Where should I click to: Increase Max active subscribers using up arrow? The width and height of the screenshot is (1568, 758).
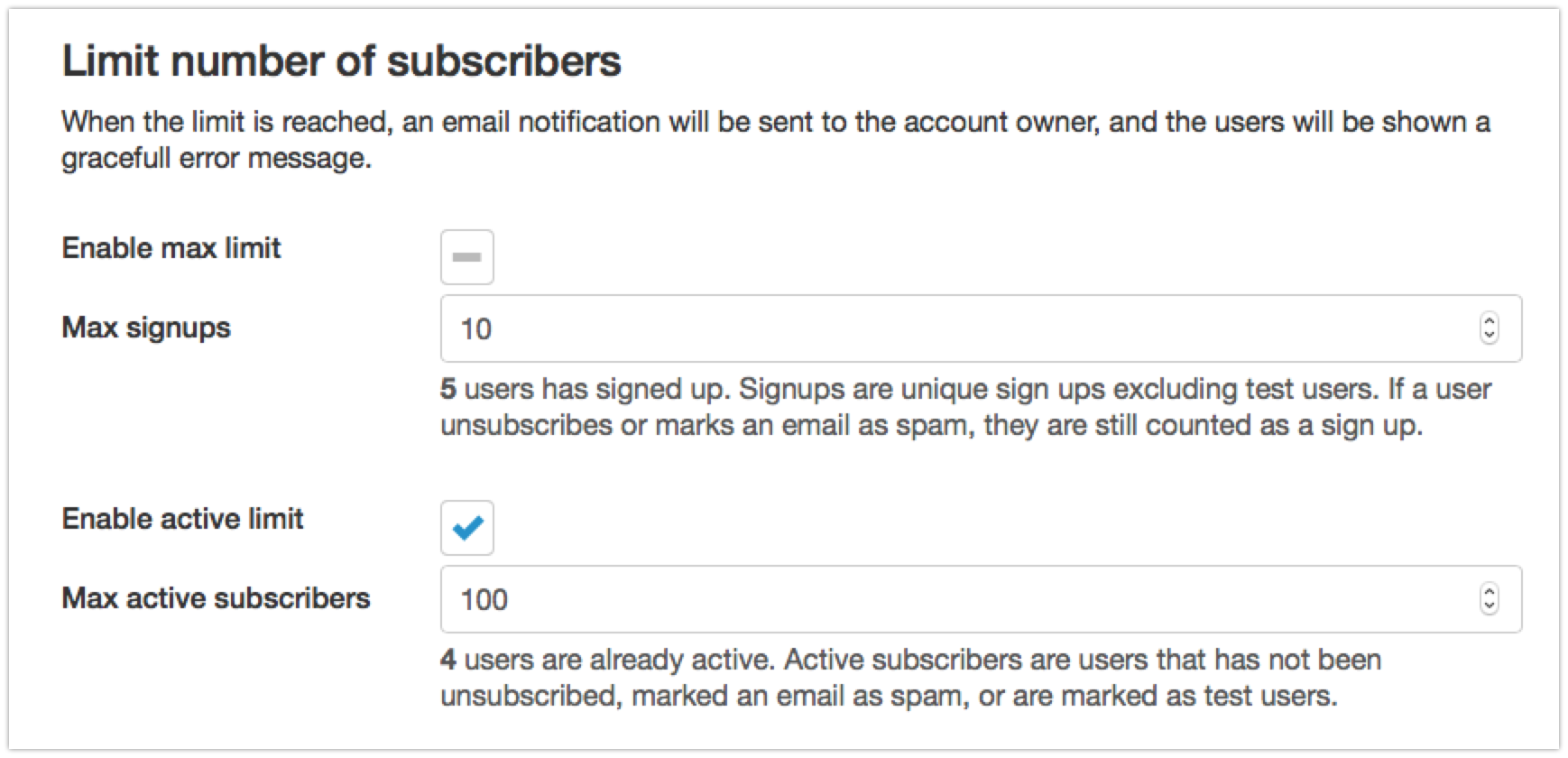click(1490, 592)
